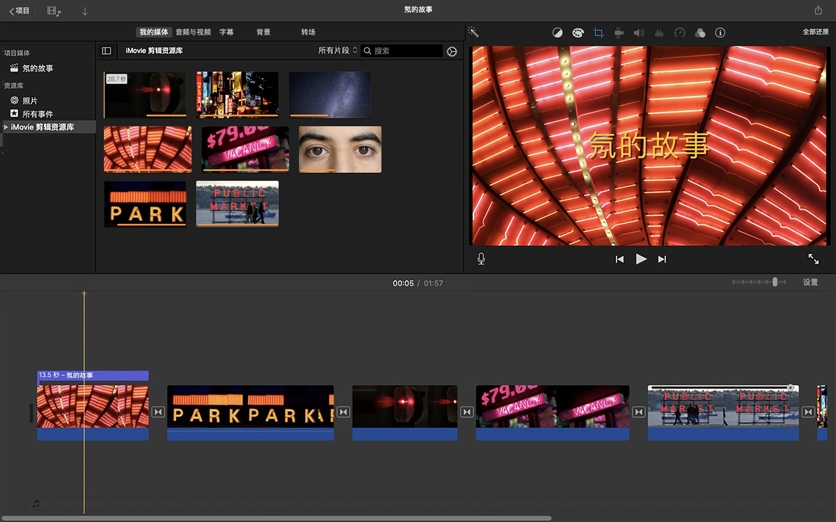Image resolution: width=836 pixels, height=522 pixels.
Task: Toggle fullscreen playback in the viewer
Action: tap(813, 259)
